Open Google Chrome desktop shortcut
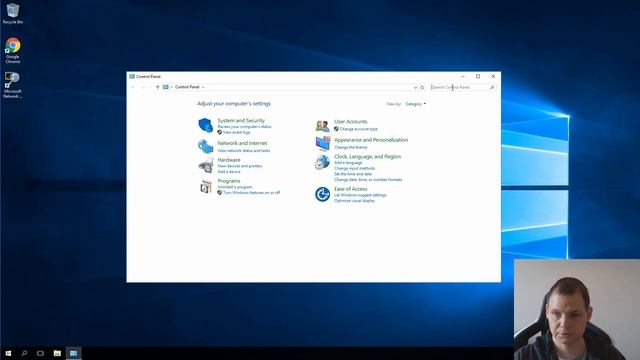The width and height of the screenshot is (640, 360). tap(13, 51)
